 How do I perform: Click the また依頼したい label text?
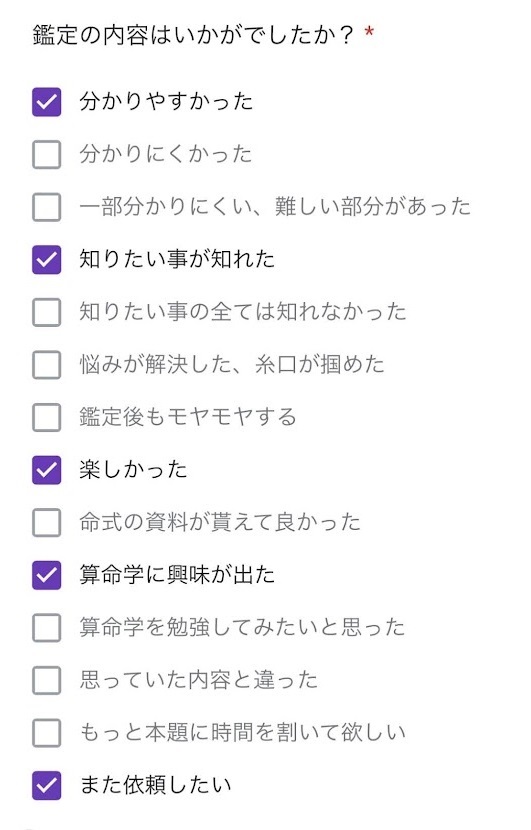(156, 785)
